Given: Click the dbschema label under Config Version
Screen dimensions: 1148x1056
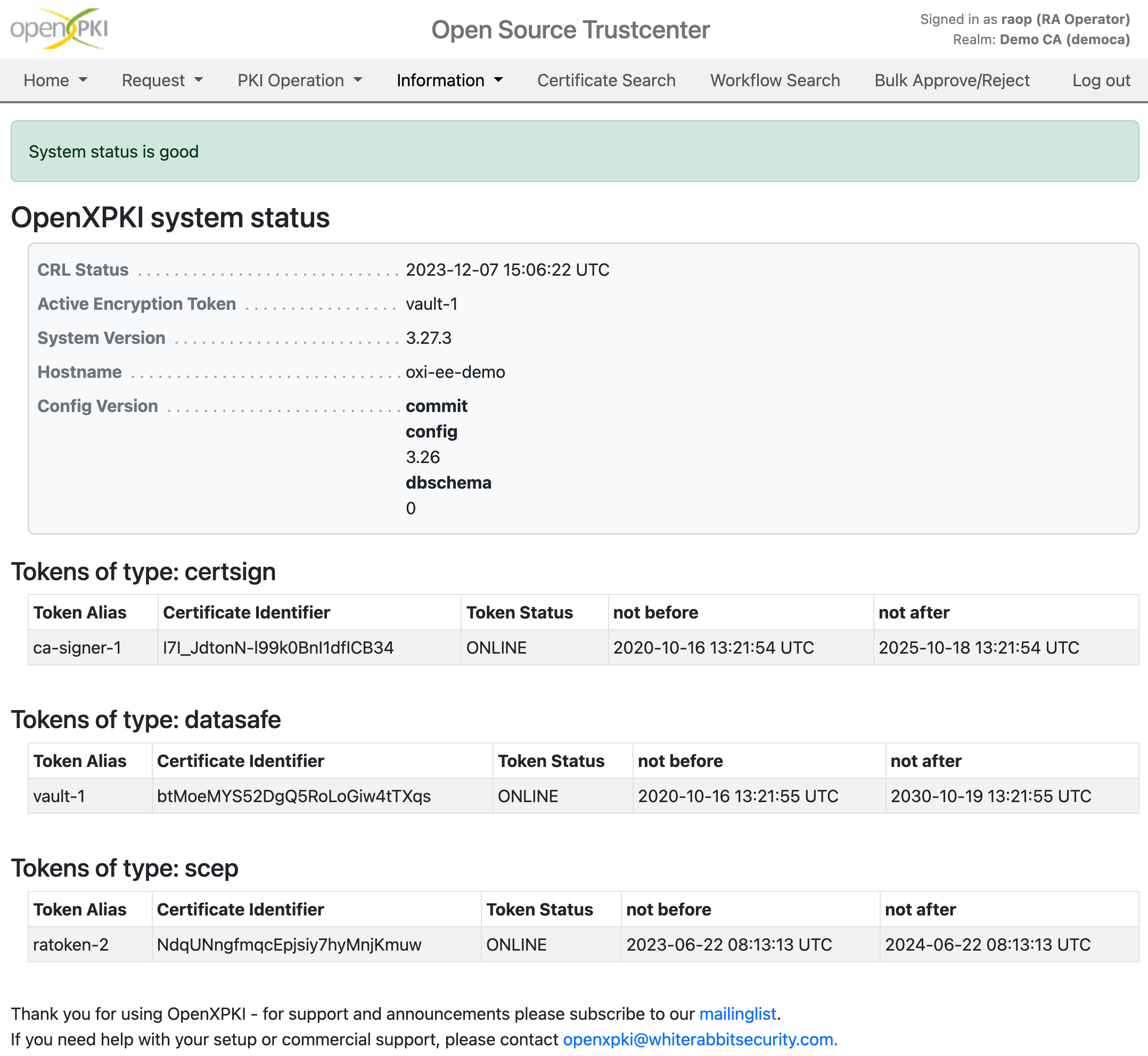Looking at the screenshot, I should (x=449, y=483).
